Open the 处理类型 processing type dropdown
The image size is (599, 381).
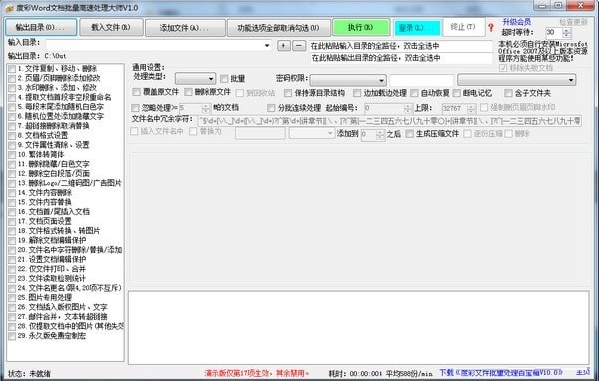(x=195, y=79)
